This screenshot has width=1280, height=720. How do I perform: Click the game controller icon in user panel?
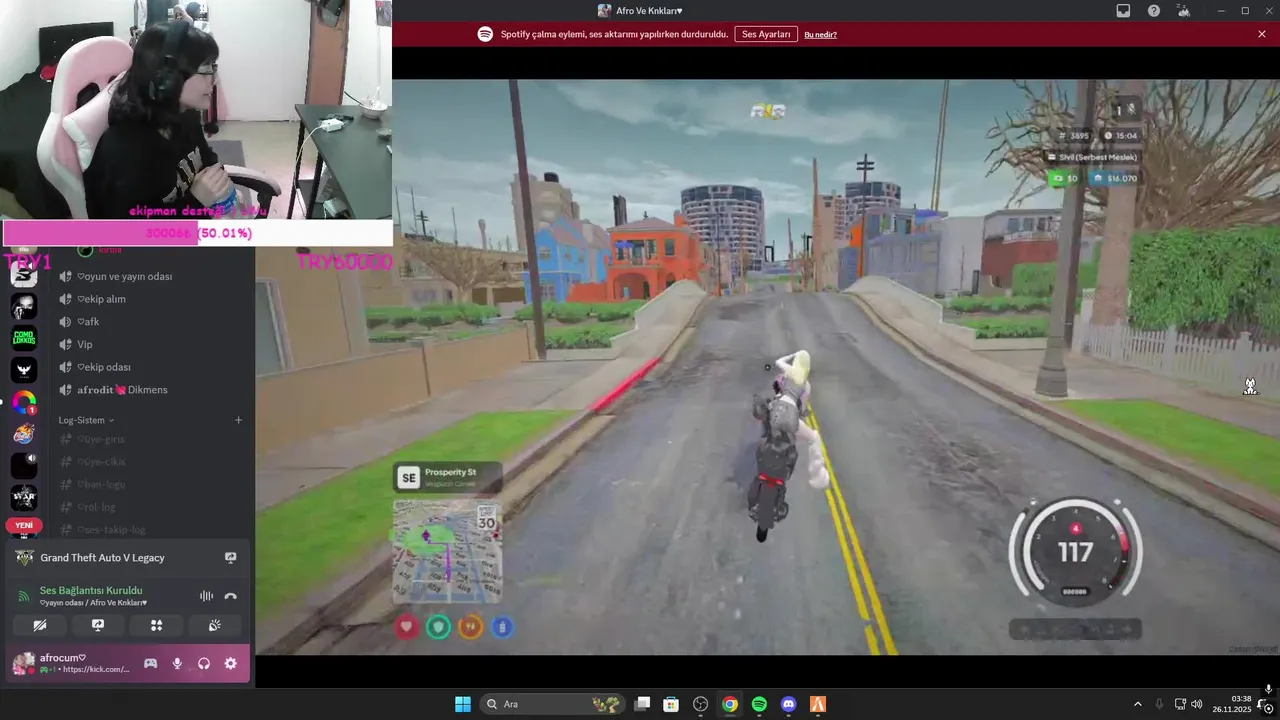150,663
